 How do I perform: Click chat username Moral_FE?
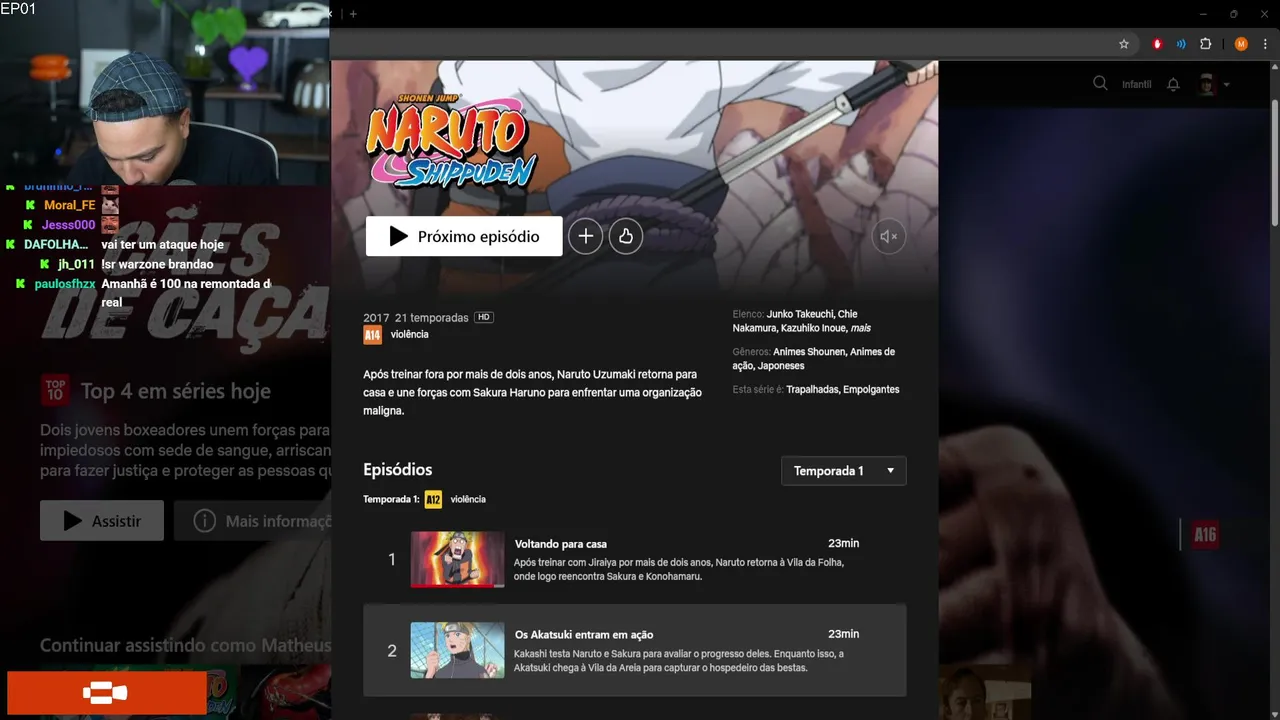pyautogui.click(x=69, y=205)
